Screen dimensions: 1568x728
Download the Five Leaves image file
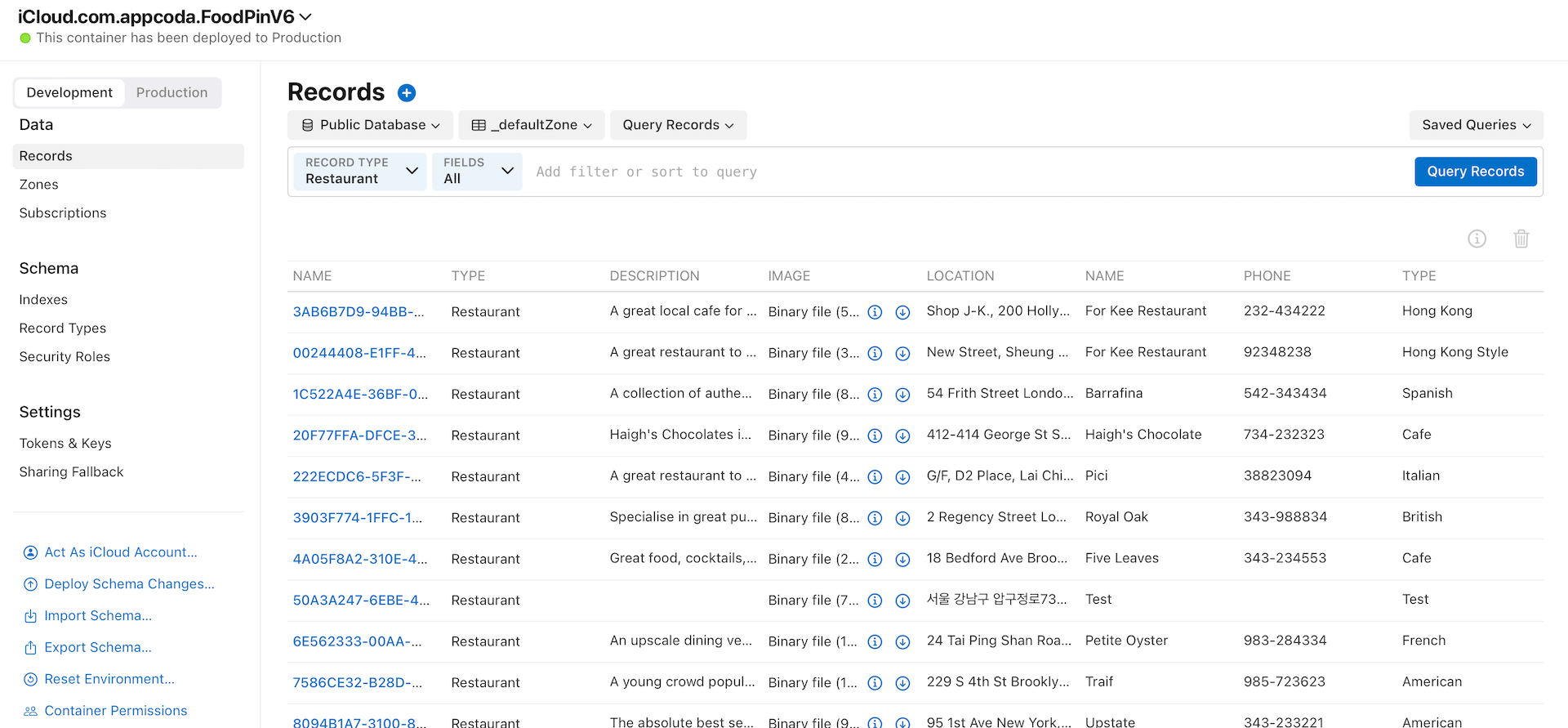902,560
